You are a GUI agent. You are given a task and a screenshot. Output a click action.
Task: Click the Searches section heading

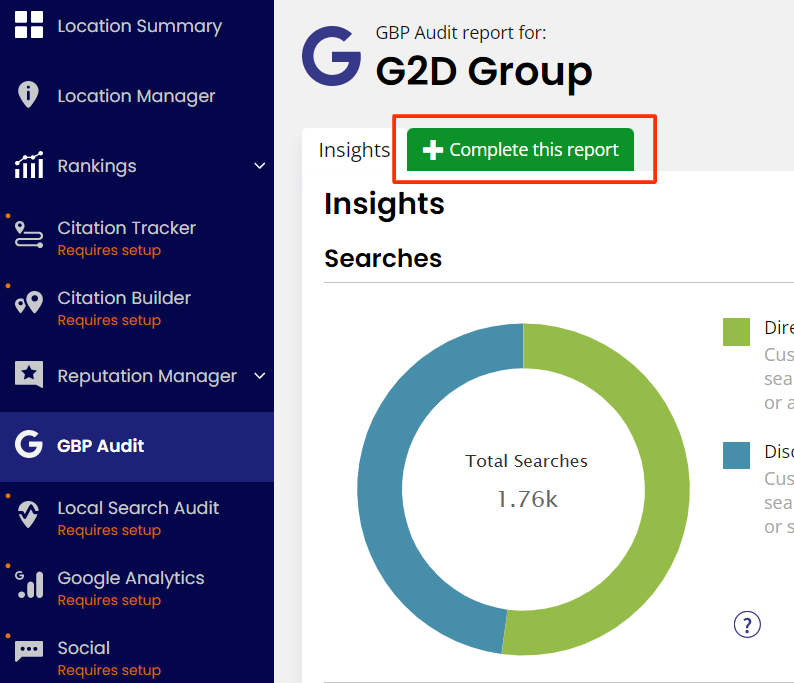(383, 258)
